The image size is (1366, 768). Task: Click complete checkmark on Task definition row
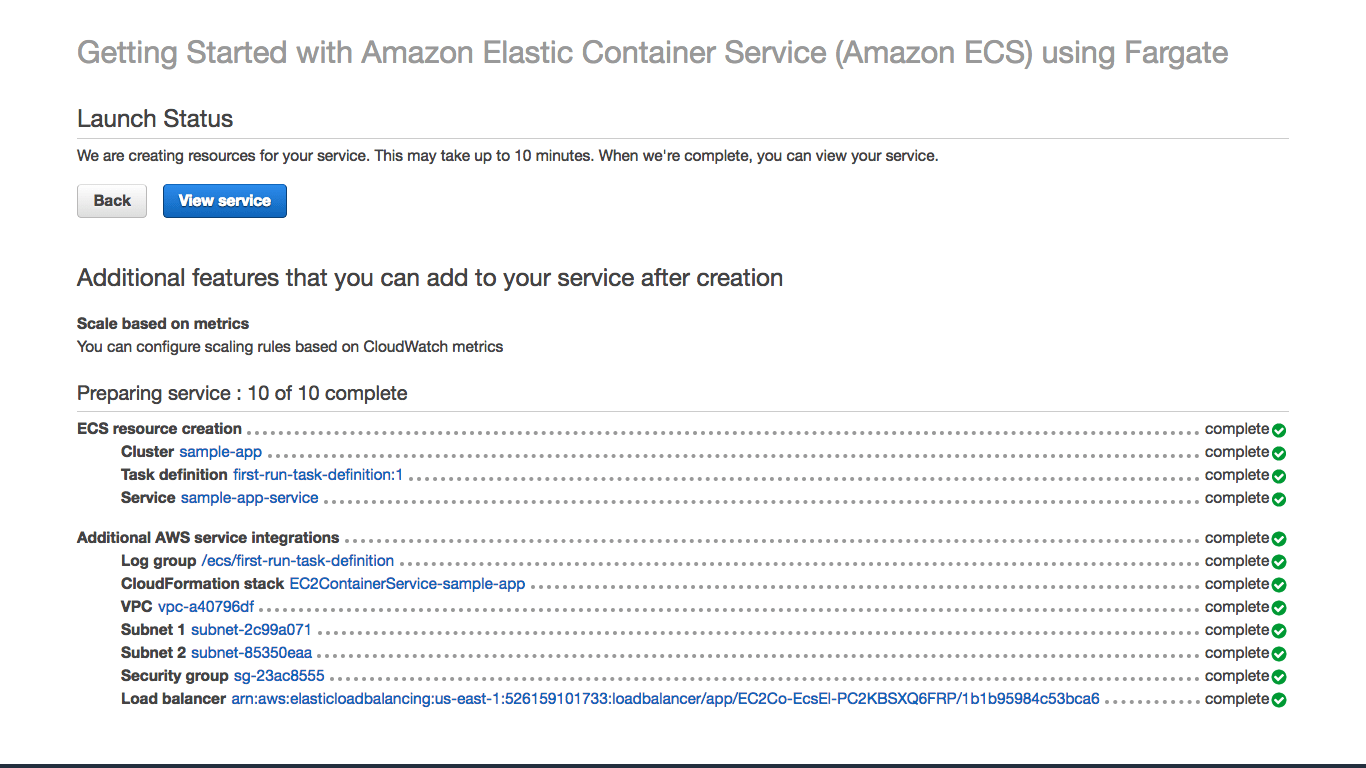click(1279, 476)
